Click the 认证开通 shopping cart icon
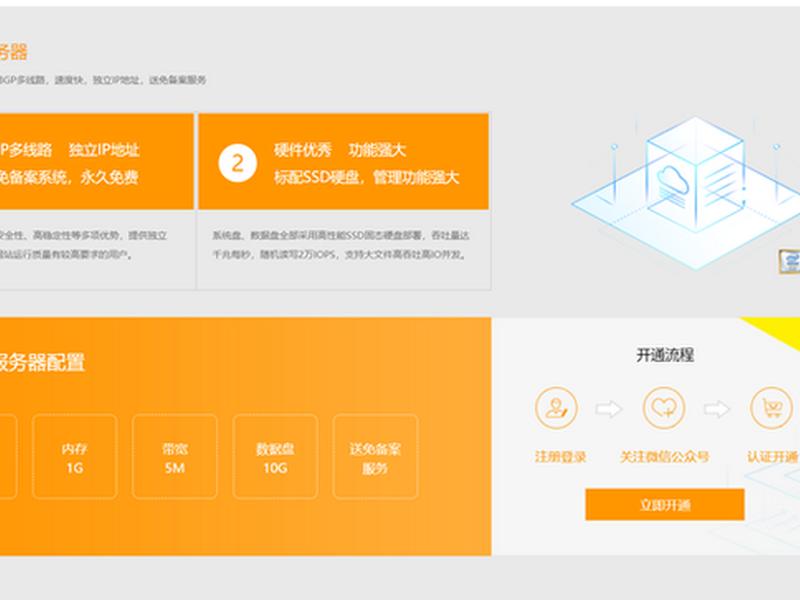 (771, 408)
